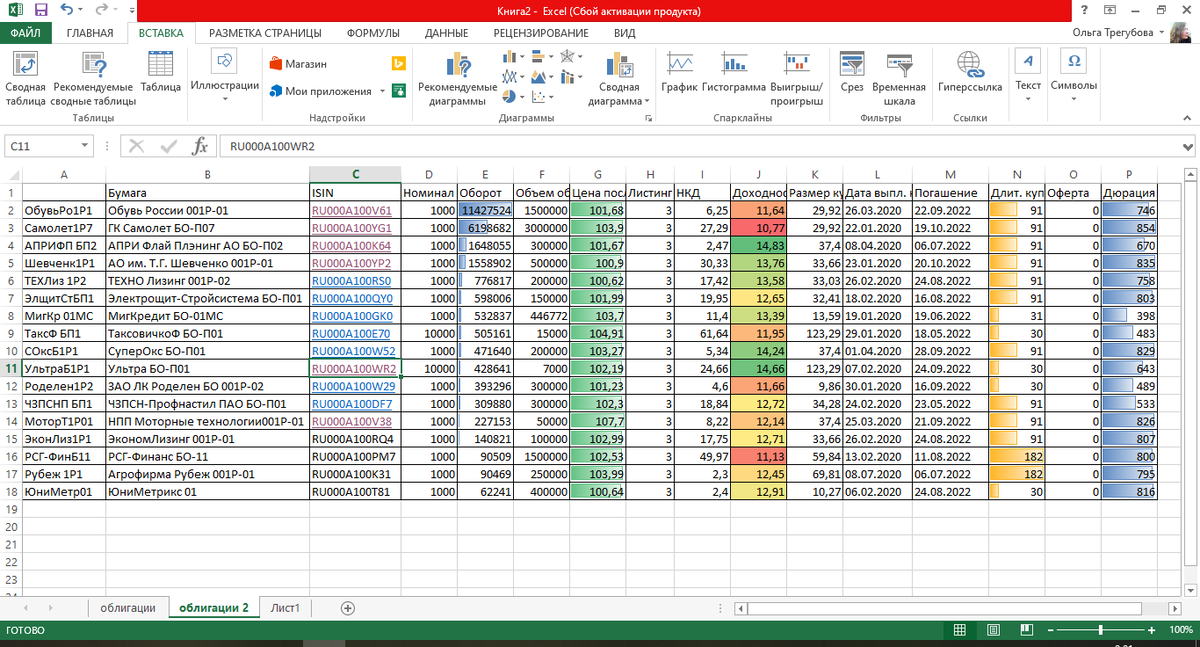
Task: Insert a bar chart from Диаграммы
Action: (x=542, y=57)
